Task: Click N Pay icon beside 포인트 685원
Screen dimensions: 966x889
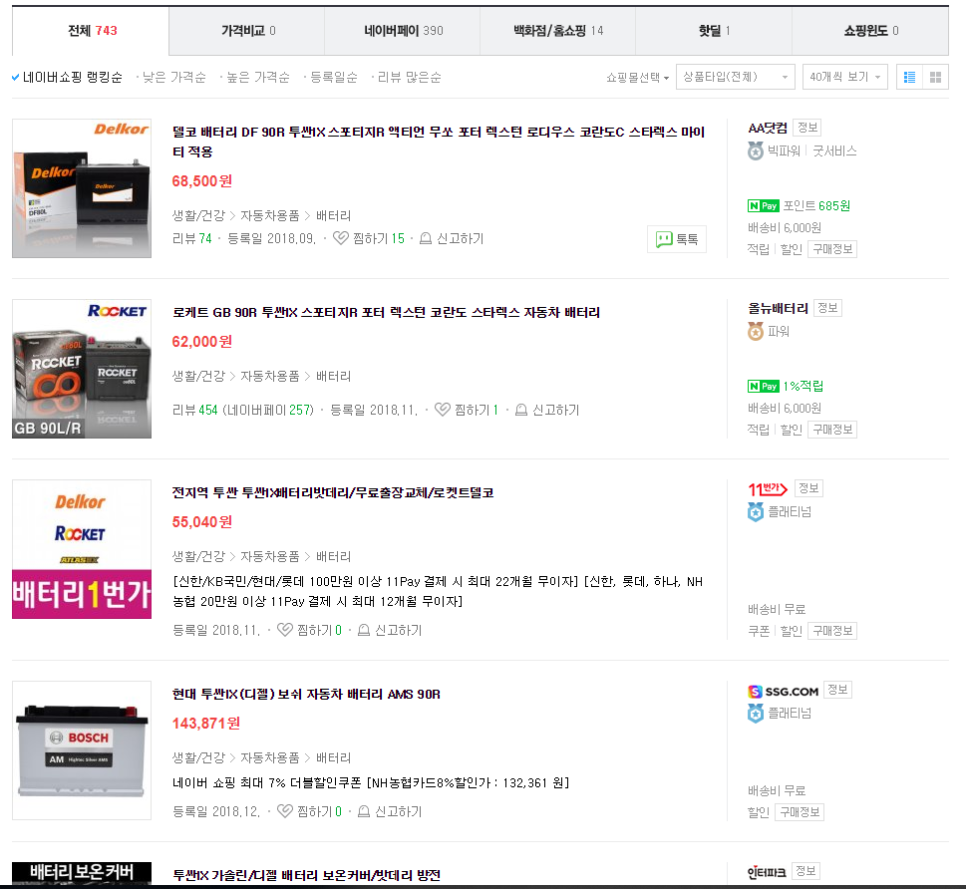Action: [763, 206]
